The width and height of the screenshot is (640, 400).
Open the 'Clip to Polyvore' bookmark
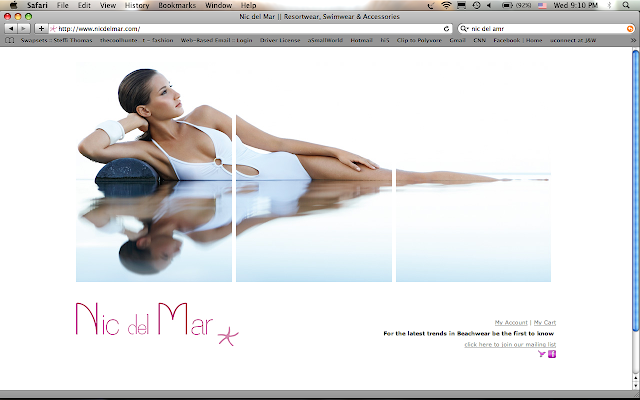(419, 40)
